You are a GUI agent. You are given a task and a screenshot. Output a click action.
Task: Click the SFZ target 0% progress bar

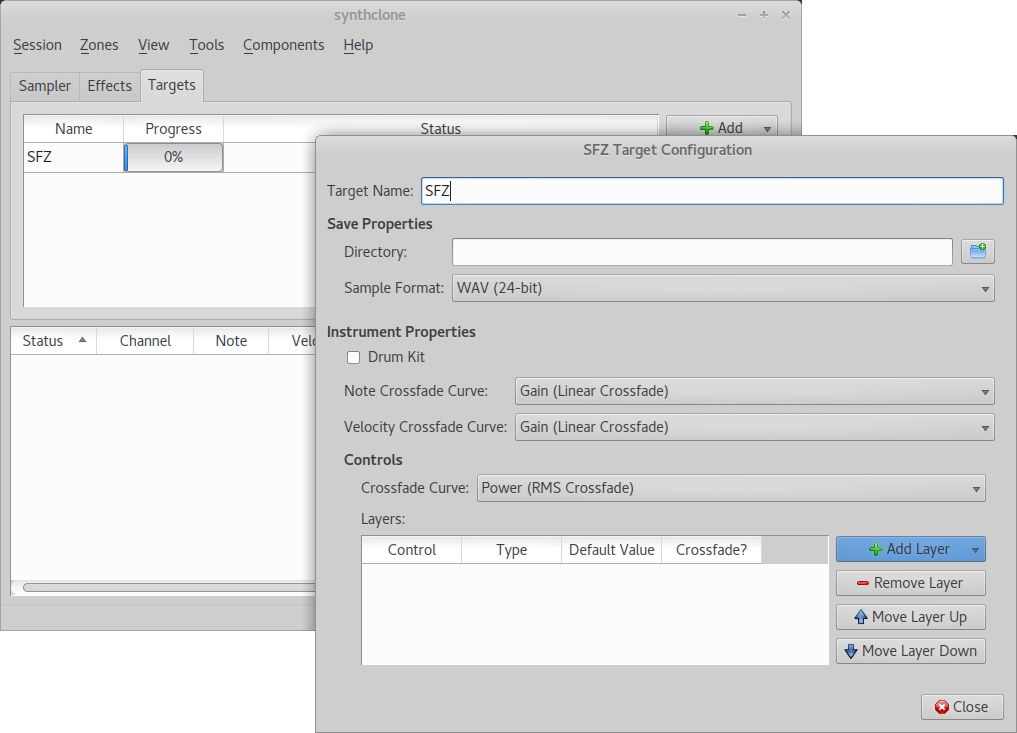173,157
